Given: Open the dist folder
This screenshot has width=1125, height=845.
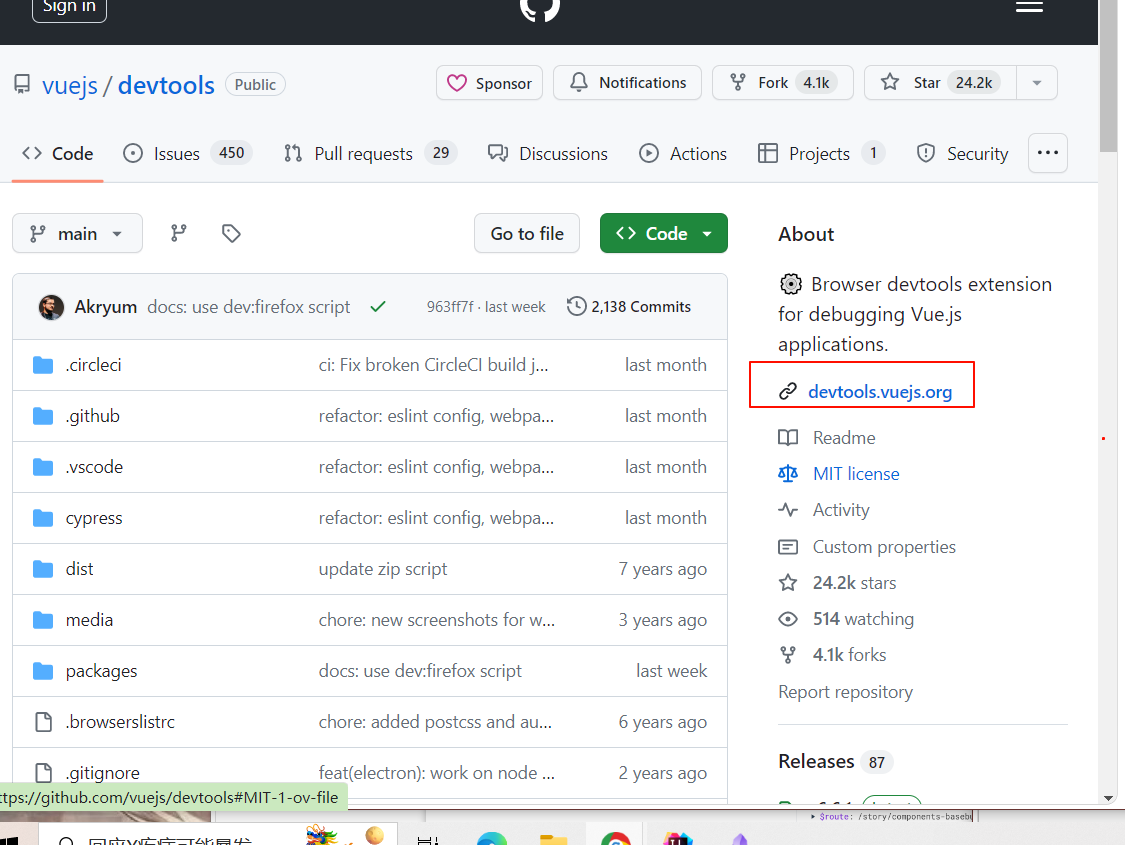Looking at the screenshot, I should [80, 569].
